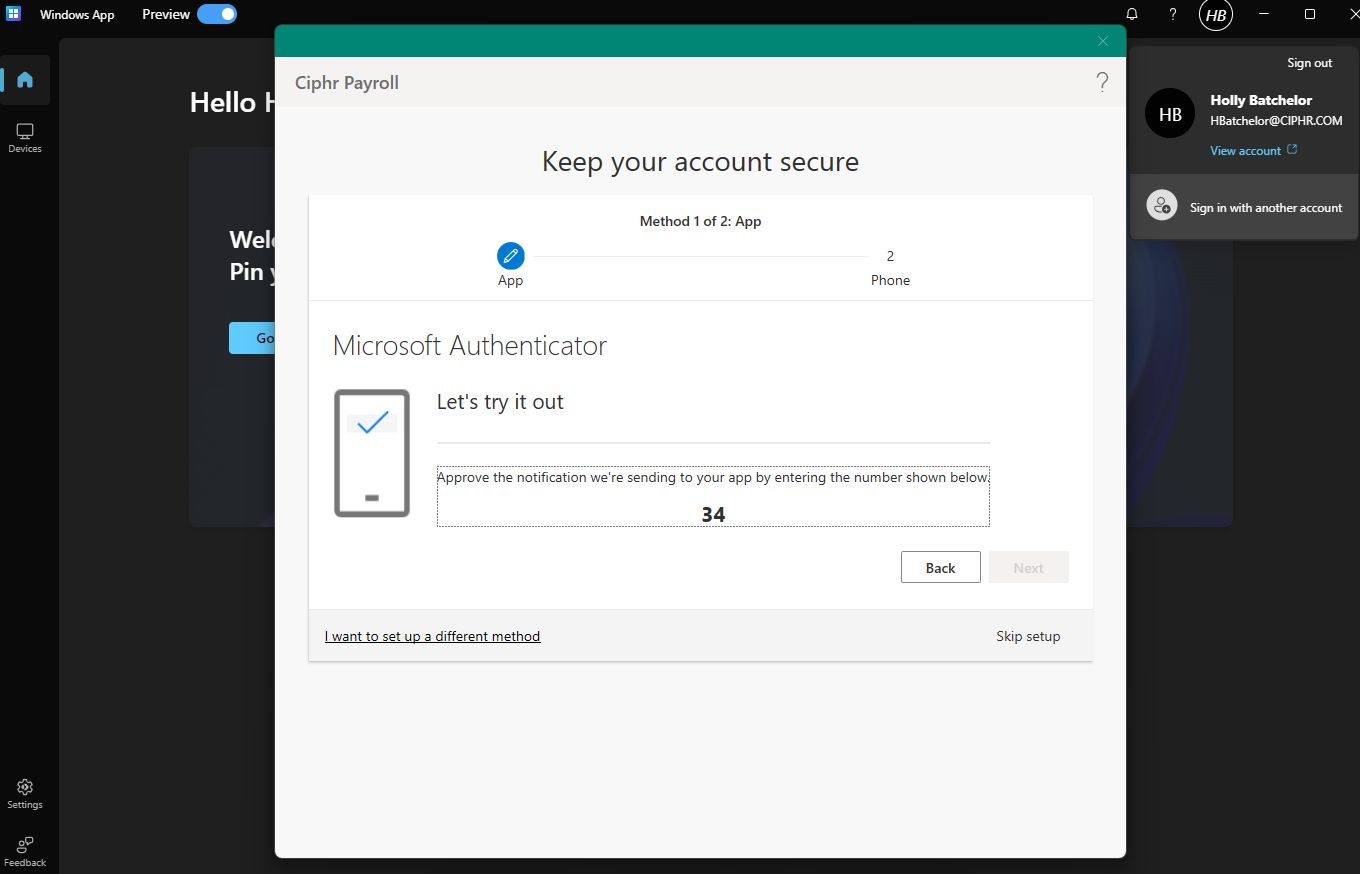Click I want to set up a different method
Viewport: 1360px width, 874px height.
(x=432, y=636)
